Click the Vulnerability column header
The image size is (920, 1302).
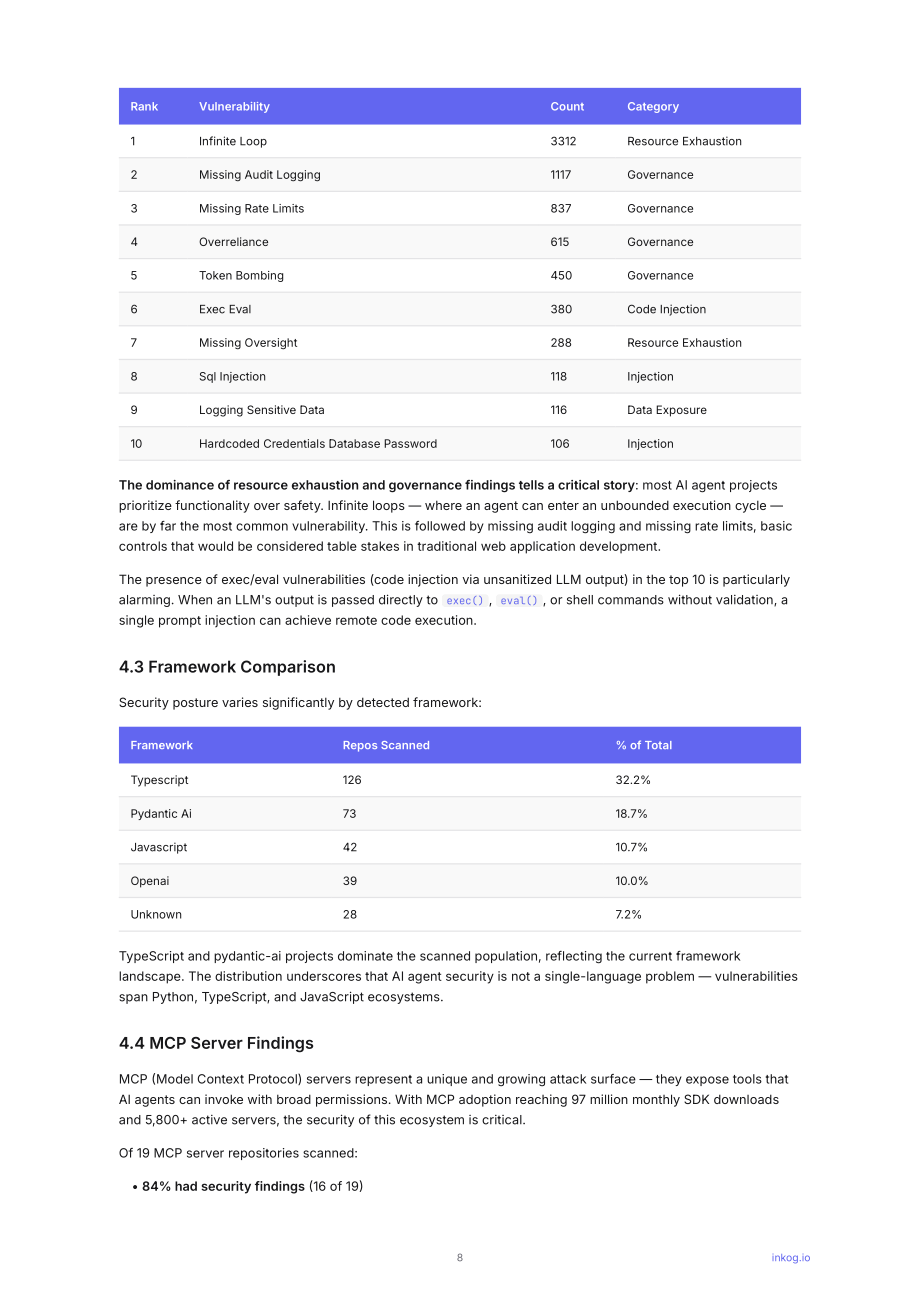234,107
